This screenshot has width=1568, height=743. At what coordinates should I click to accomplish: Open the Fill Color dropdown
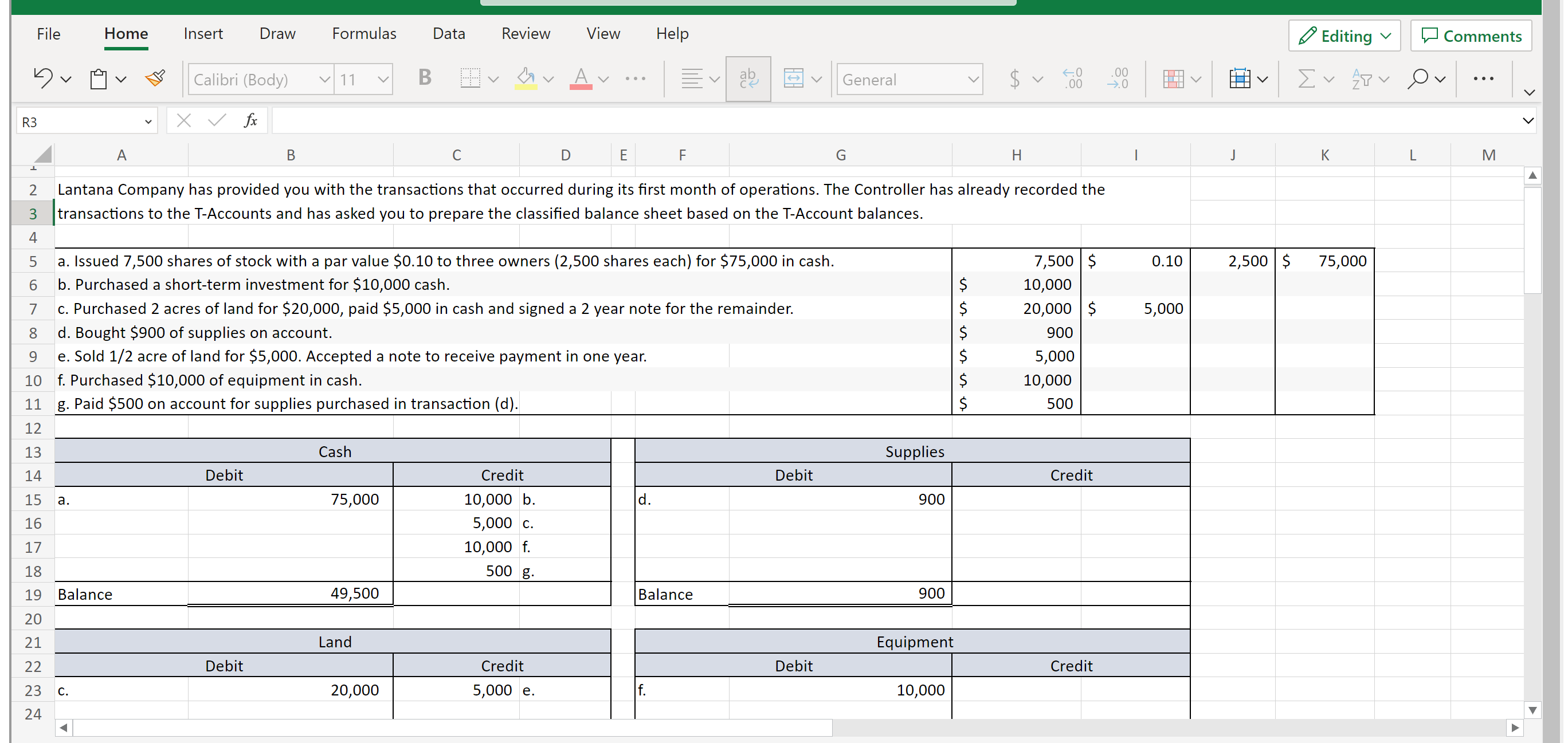click(x=548, y=80)
